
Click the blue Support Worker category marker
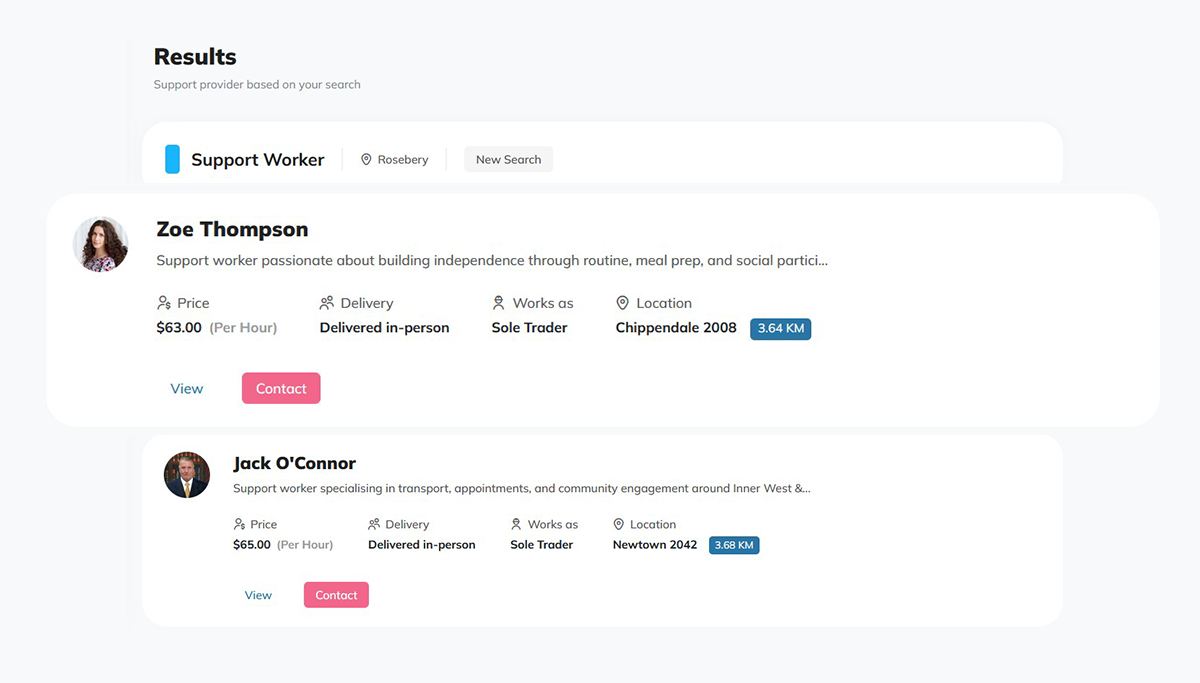click(172, 159)
